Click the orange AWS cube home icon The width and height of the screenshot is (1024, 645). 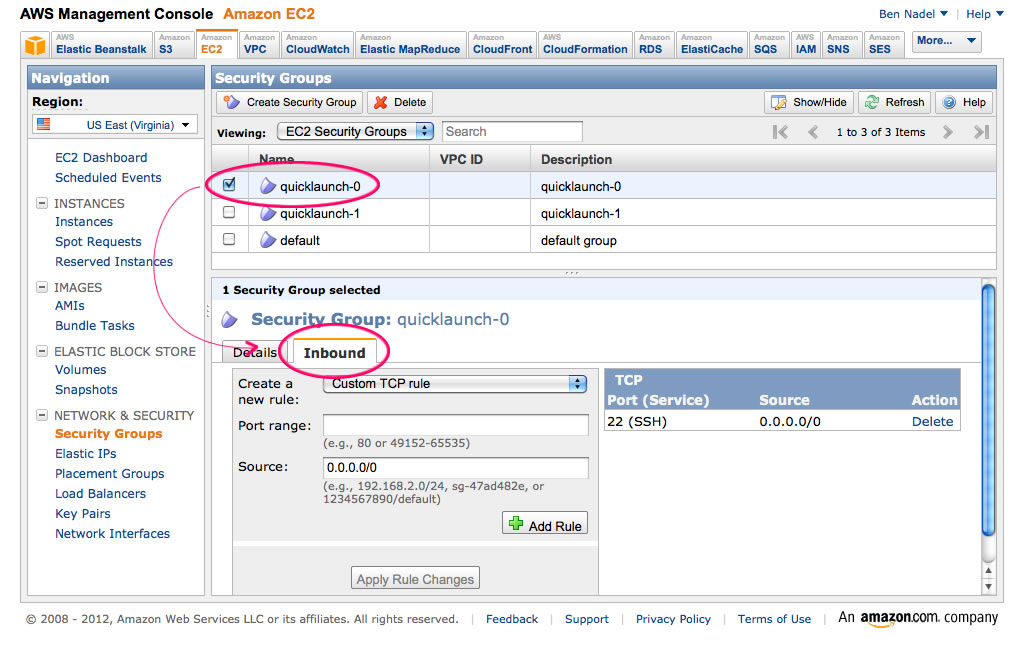(x=35, y=45)
